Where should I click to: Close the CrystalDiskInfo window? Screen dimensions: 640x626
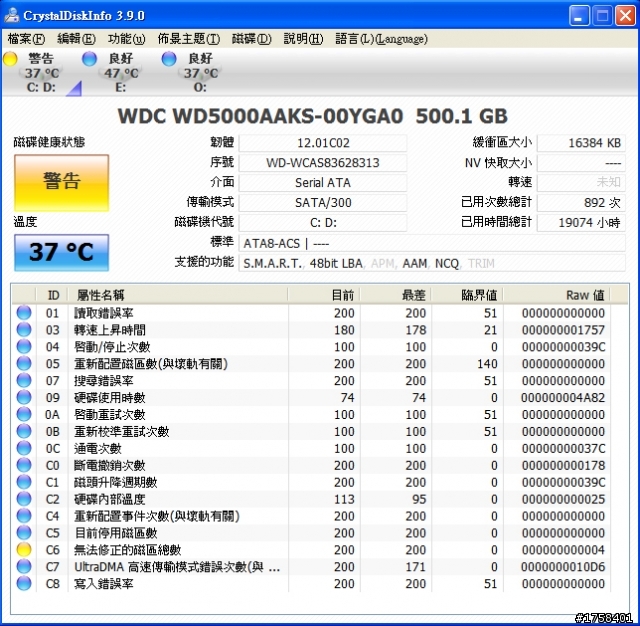click(626, 16)
